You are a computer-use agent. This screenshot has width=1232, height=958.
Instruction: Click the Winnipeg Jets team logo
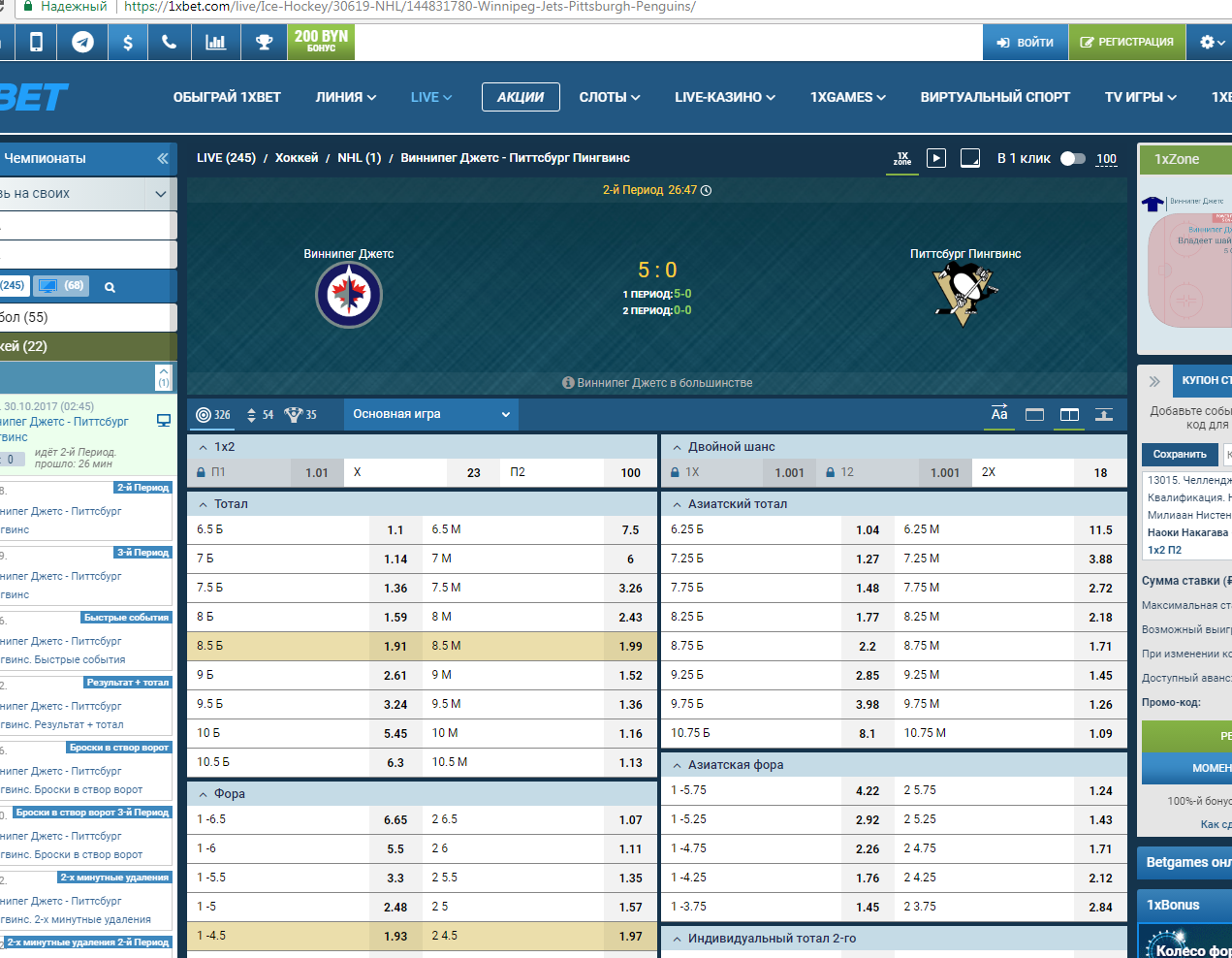[x=349, y=295]
